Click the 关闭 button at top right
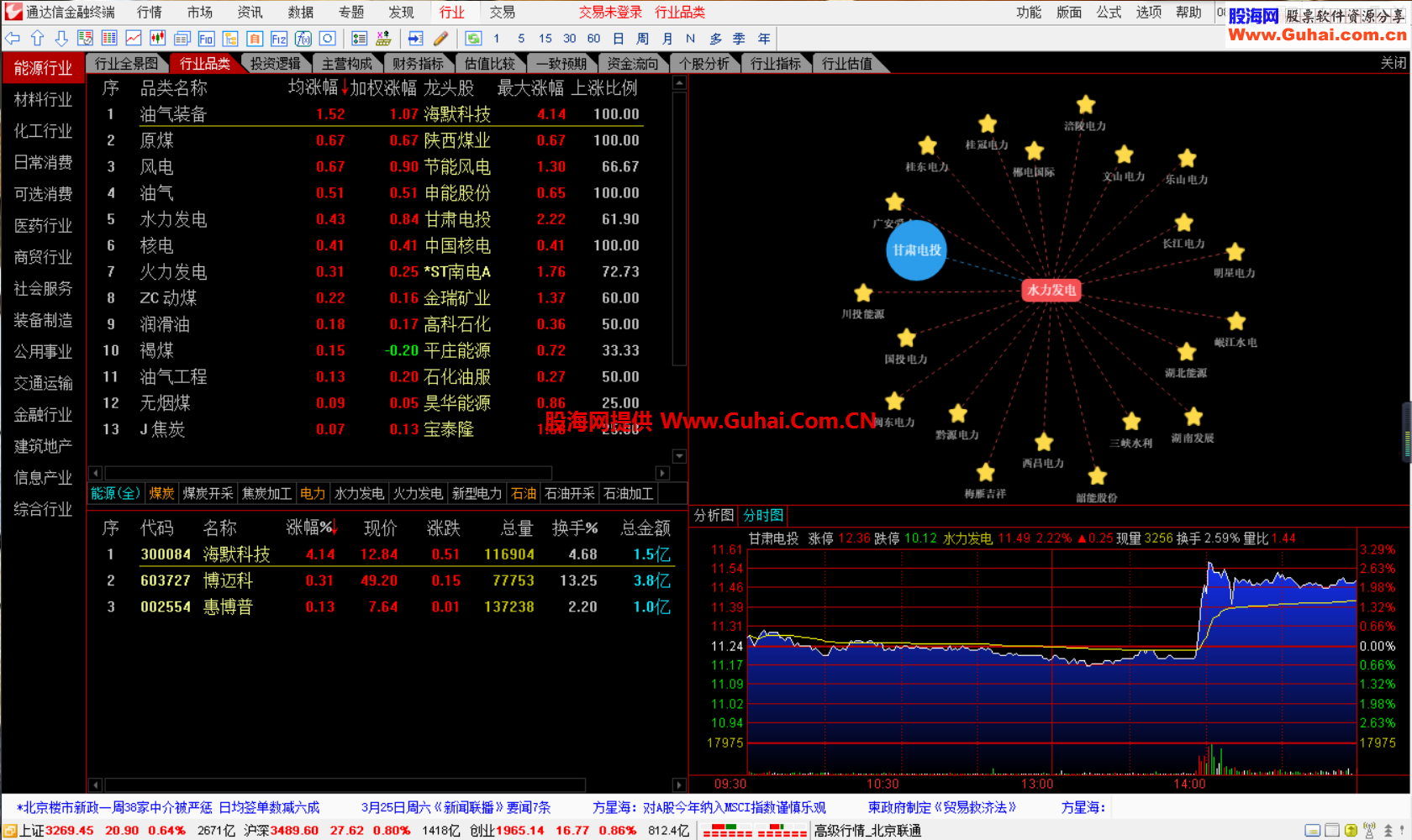Screen dimensions: 1412x840 click(1393, 63)
